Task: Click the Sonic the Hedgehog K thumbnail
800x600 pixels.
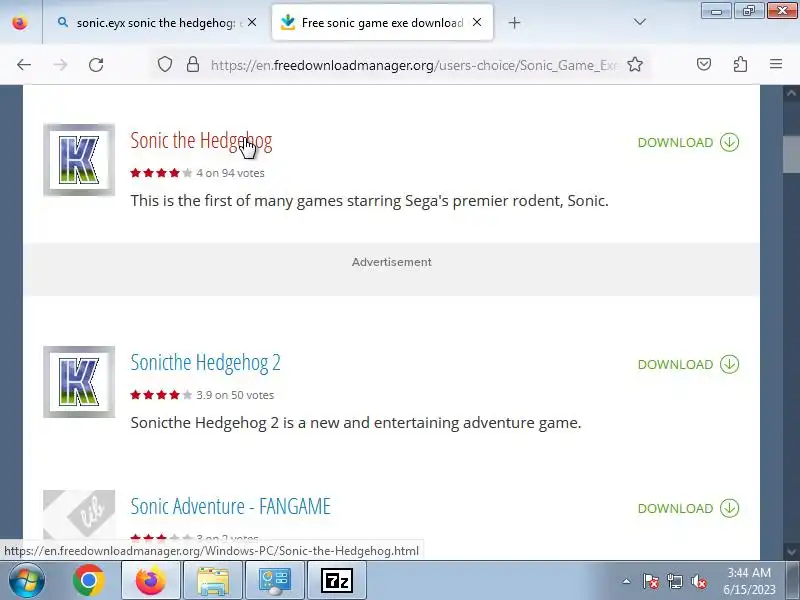Action: point(79,160)
